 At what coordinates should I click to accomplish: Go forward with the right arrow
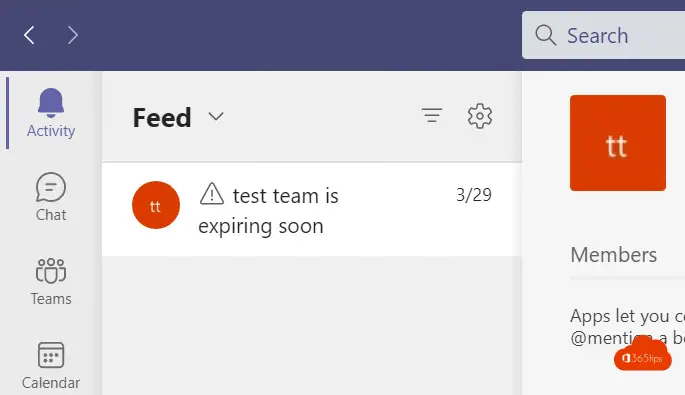point(73,35)
